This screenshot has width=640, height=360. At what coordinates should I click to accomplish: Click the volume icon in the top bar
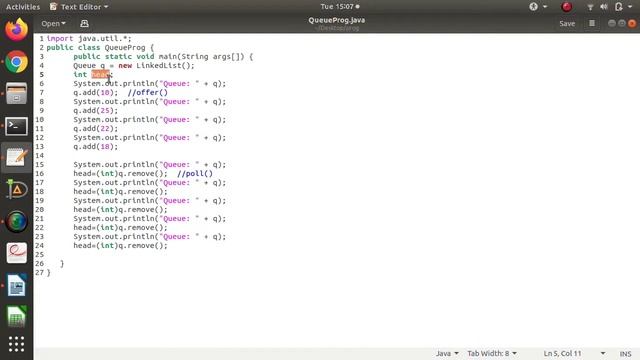coord(604,7)
